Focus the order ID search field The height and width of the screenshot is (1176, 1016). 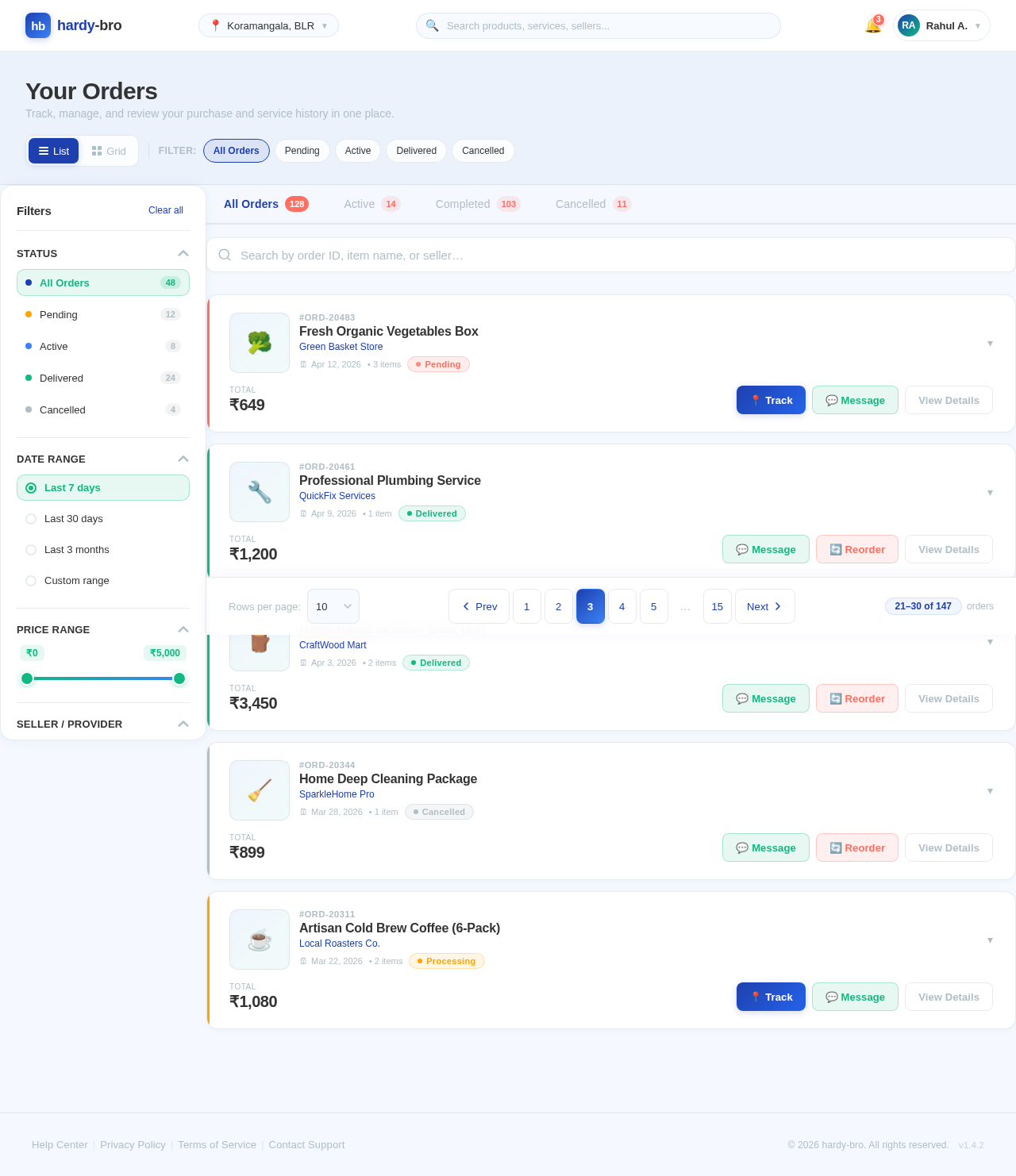click(x=611, y=255)
